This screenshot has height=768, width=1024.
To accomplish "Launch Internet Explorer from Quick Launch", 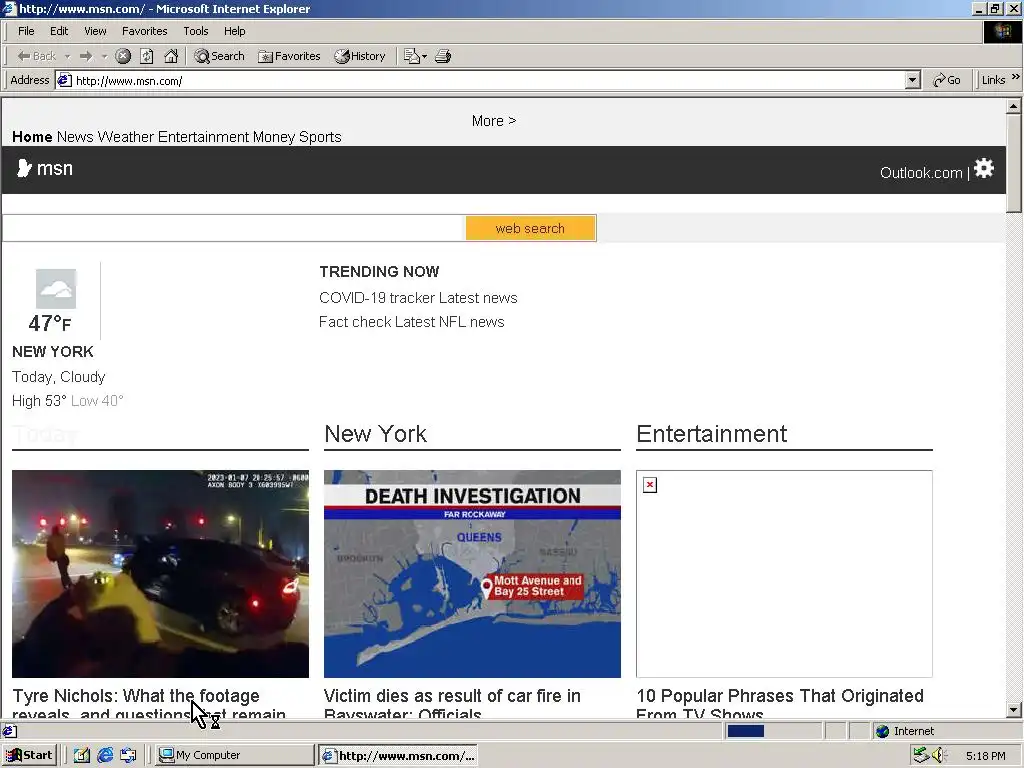I will (105, 755).
